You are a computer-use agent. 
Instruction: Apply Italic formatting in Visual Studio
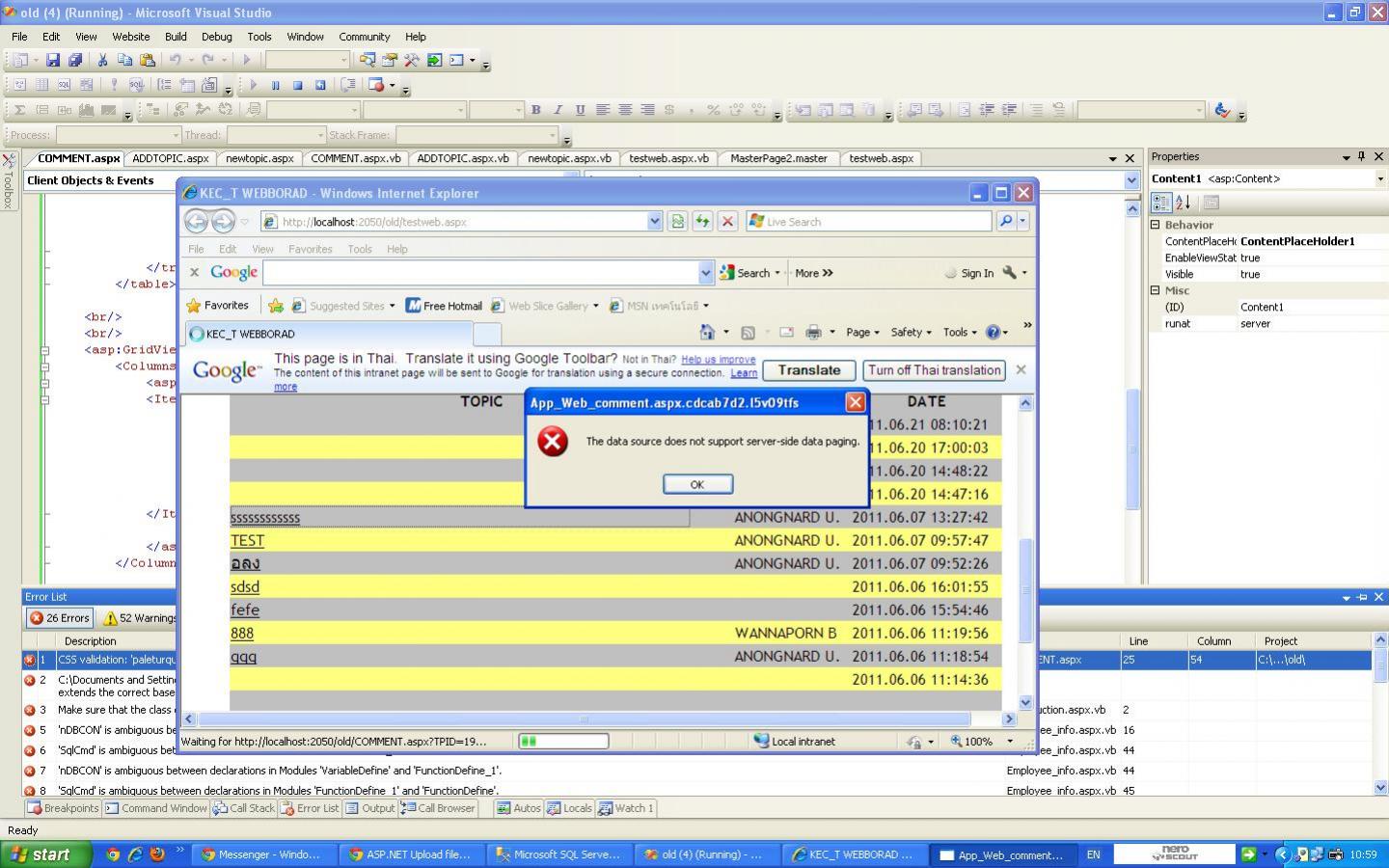tap(558, 110)
